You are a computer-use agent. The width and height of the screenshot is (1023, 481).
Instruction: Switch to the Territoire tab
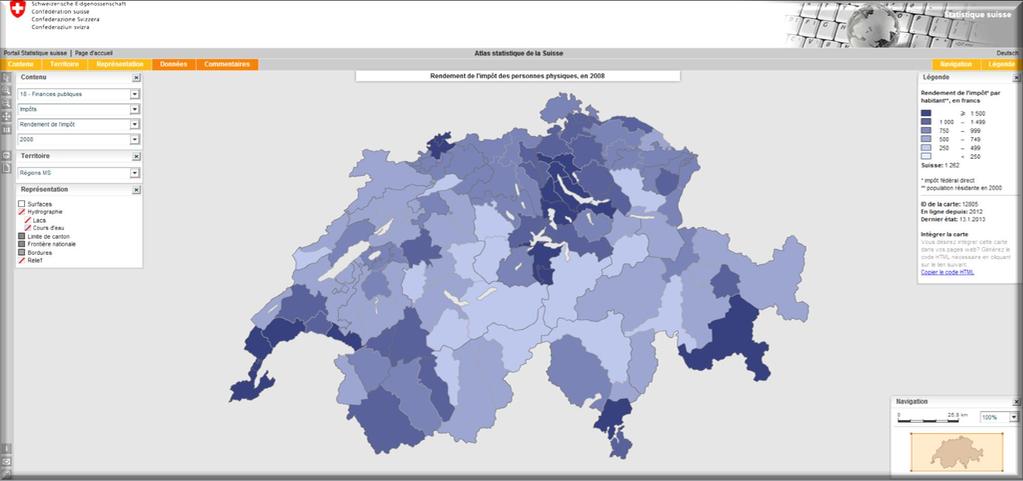[65, 65]
